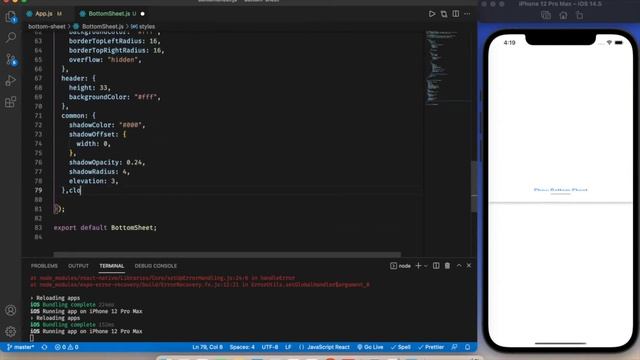640x360 pixels.
Task: Switch to the DEBUG CONSOLE tab
Action: (x=156, y=266)
